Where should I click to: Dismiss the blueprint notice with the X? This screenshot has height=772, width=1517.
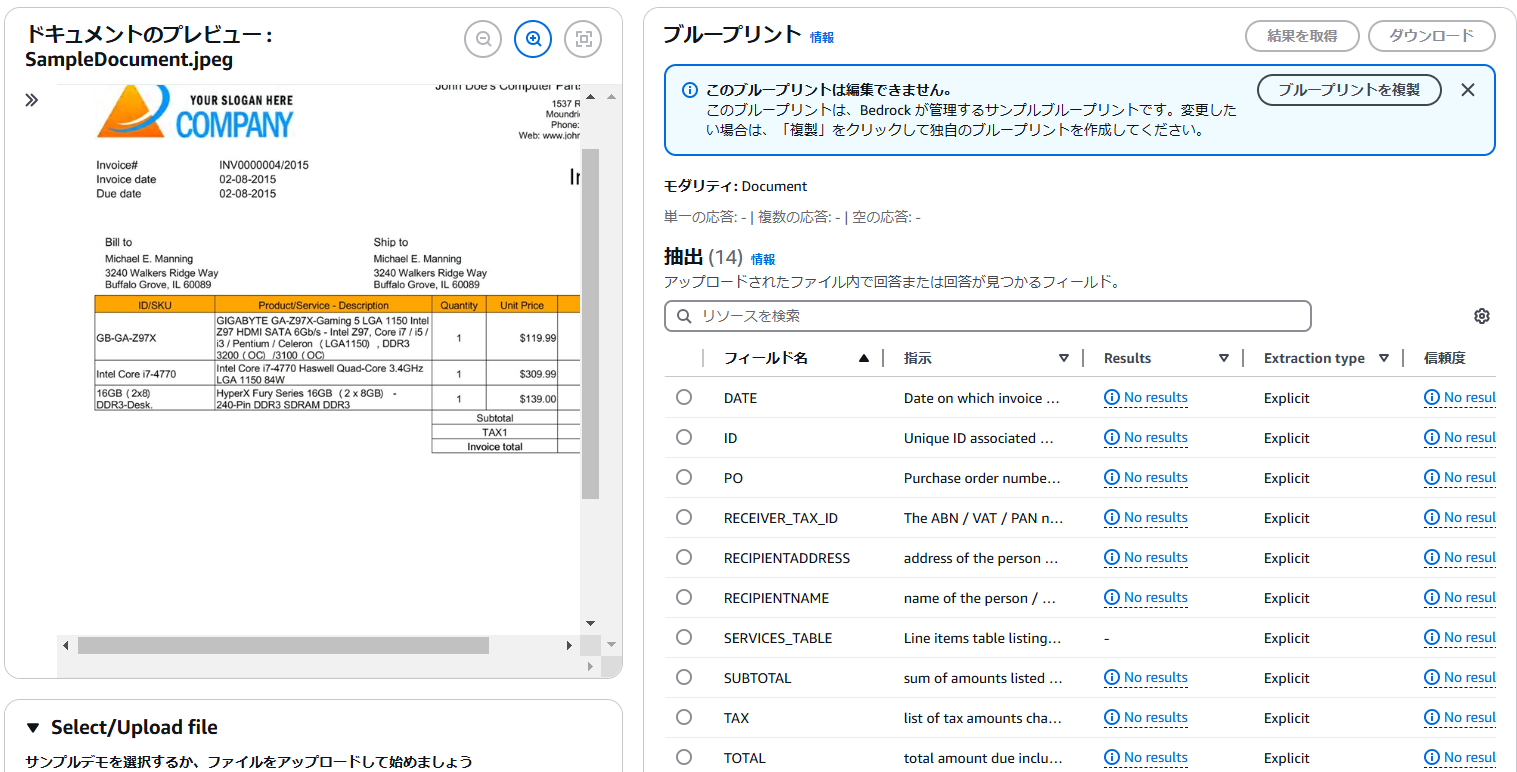pos(1467,89)
